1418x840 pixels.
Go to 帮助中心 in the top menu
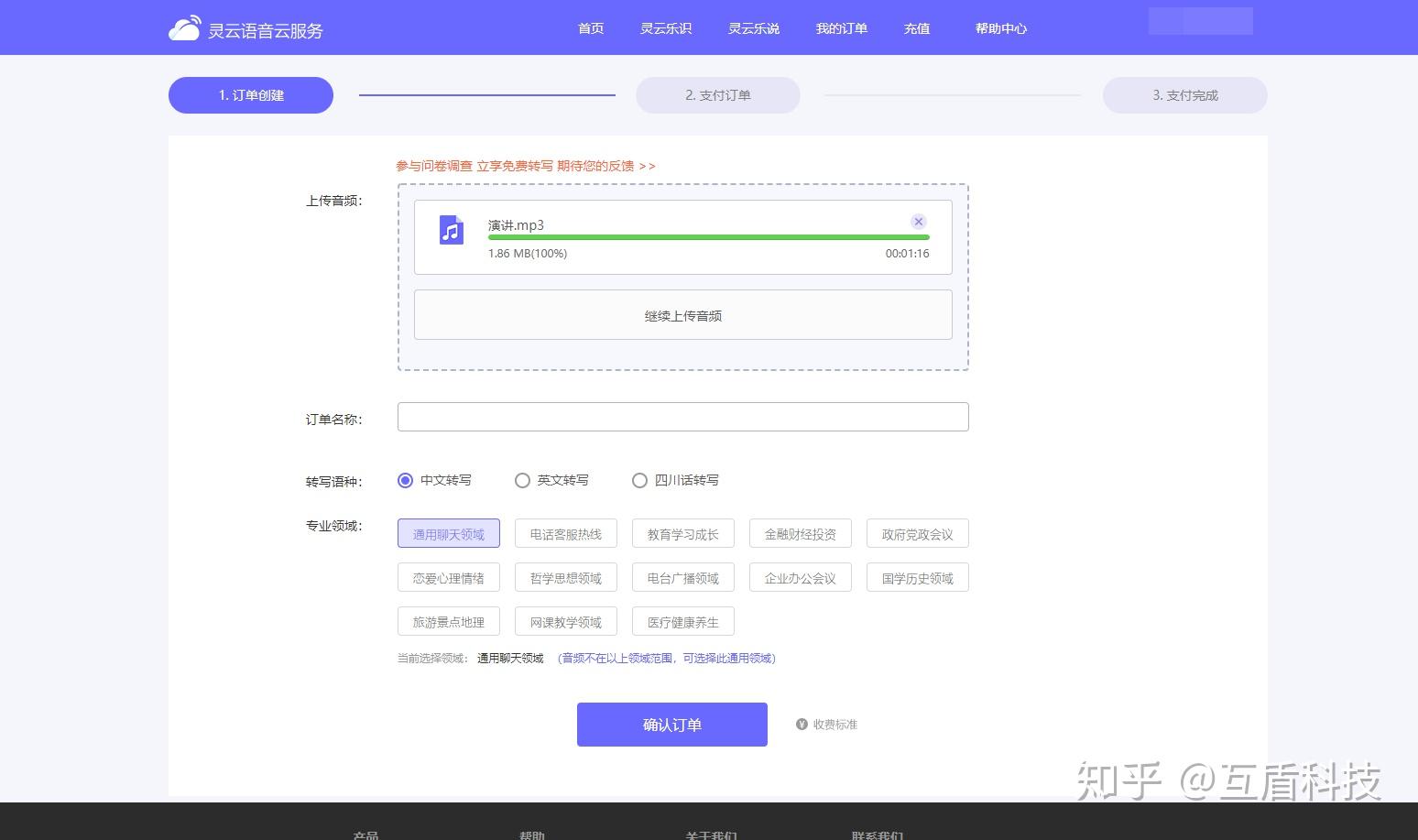1001,28
